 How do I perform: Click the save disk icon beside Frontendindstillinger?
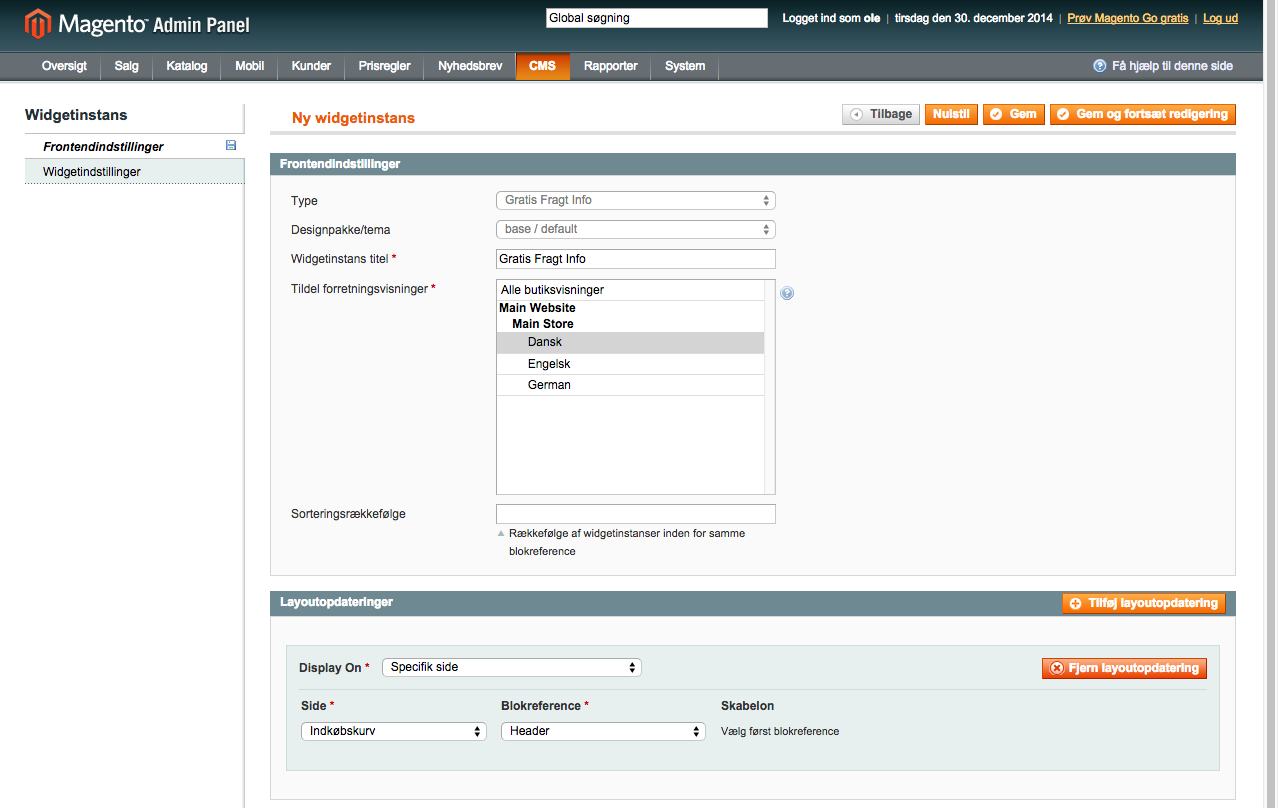click(231, 146)
